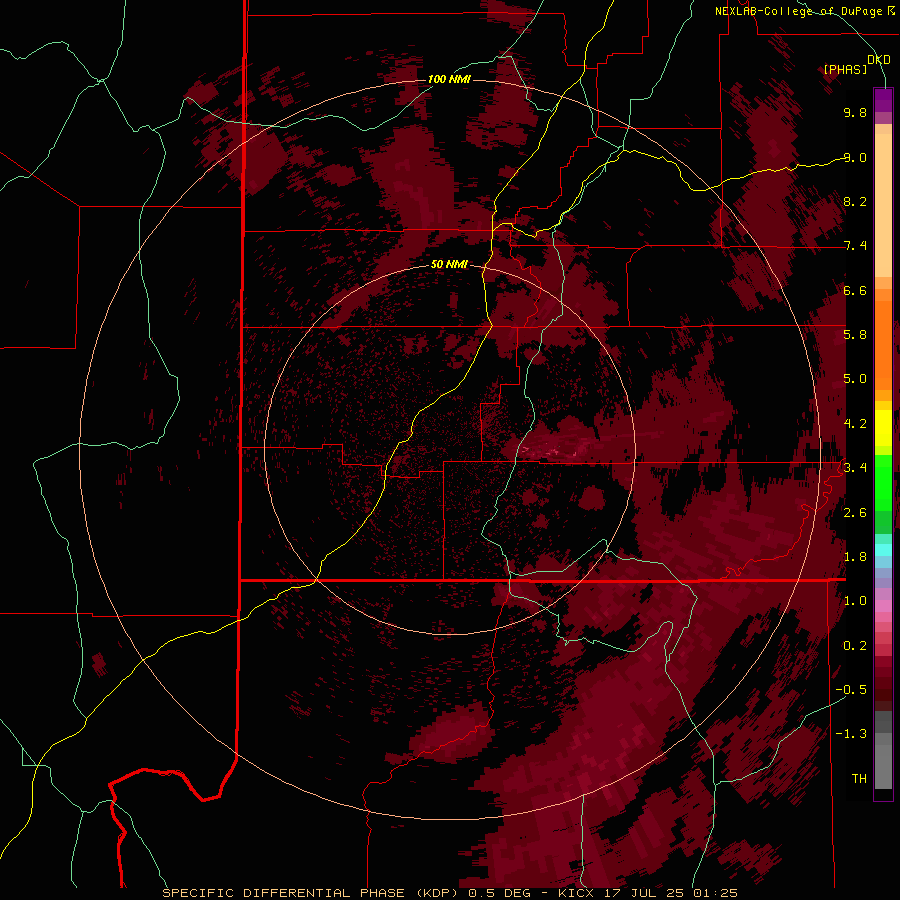Viewport: 900px width, 900px height.
Task: Click the [PHAS] units label
Action: [x=845, y=69]
